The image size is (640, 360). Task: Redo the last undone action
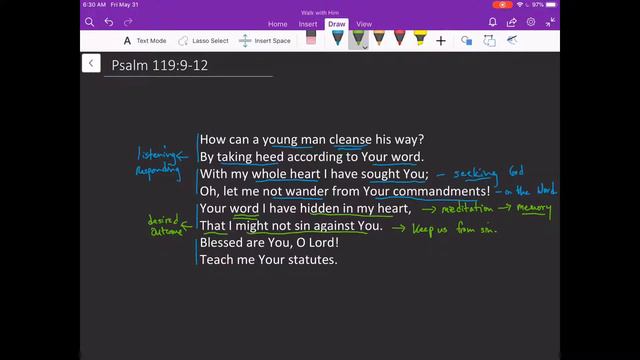(128, 22)
